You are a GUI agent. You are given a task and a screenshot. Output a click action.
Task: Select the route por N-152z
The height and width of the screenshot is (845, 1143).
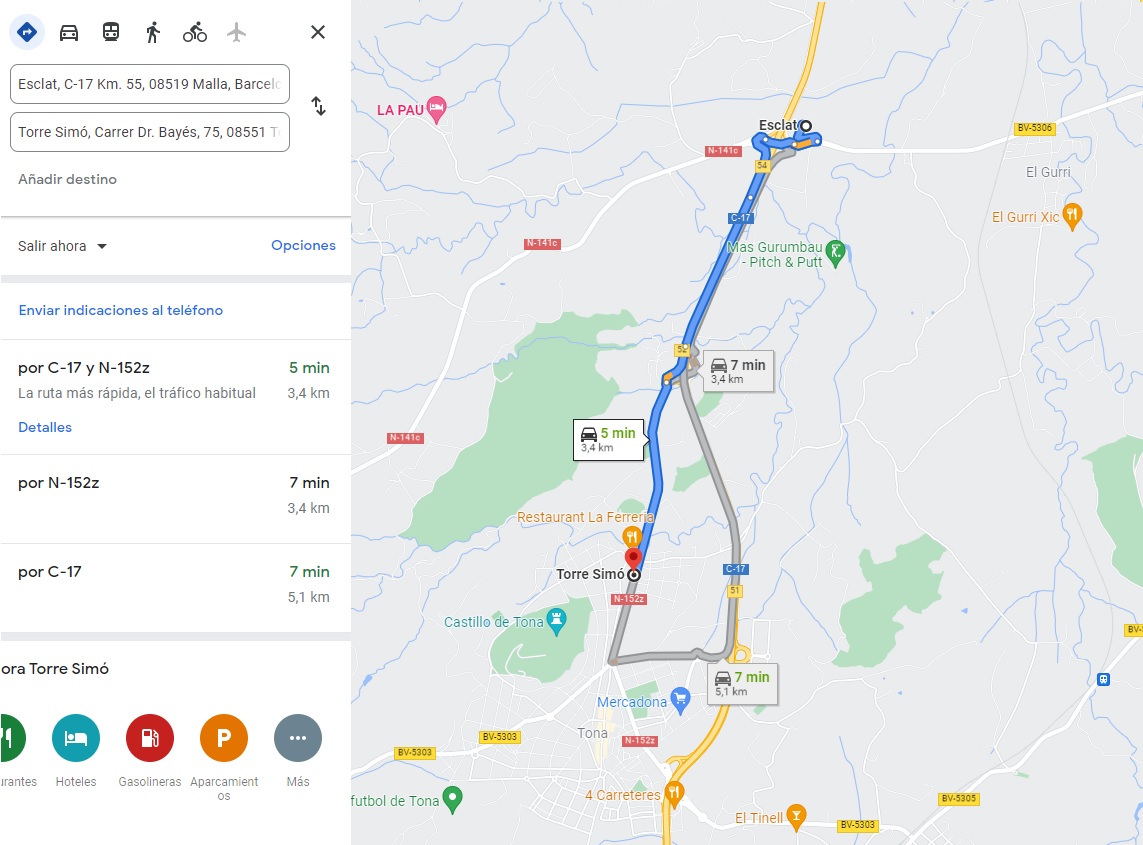pyautogui.click(x=175, y=499)
